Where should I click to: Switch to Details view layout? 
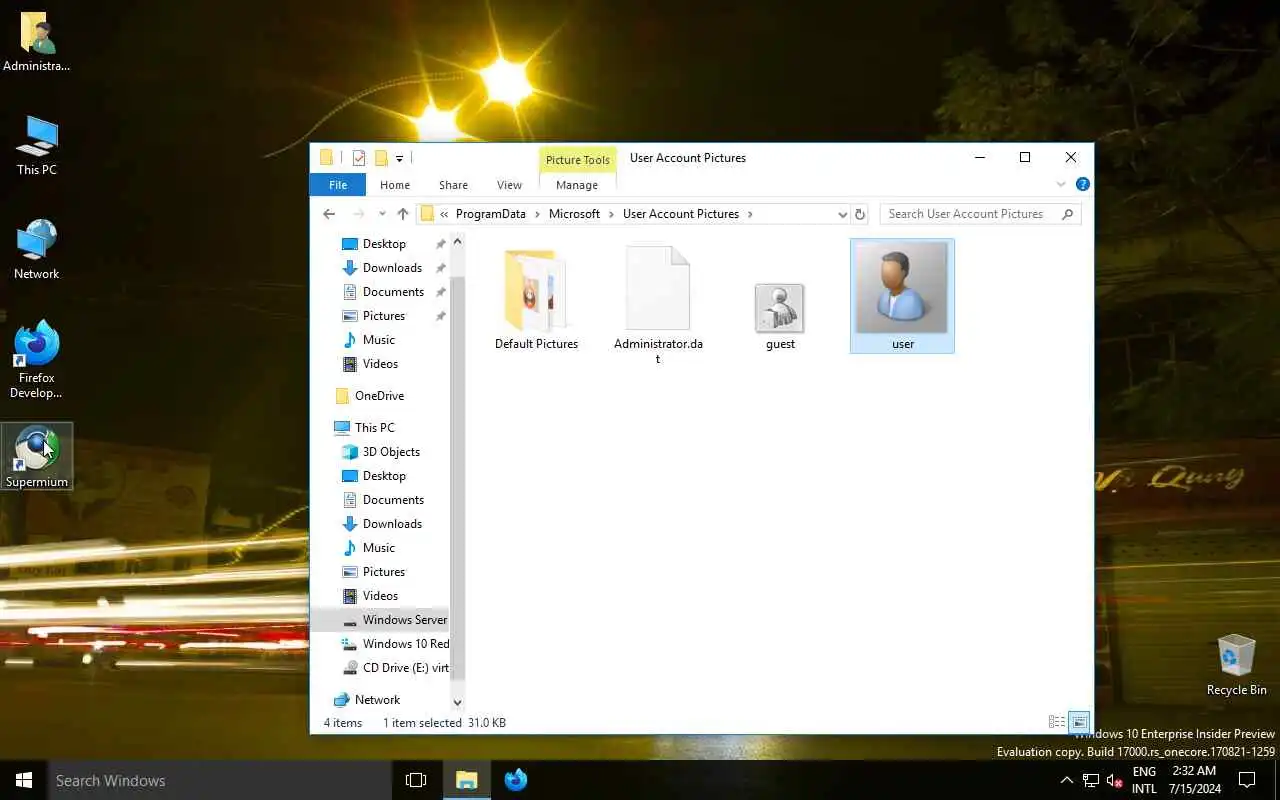[x=1056, y=722]
